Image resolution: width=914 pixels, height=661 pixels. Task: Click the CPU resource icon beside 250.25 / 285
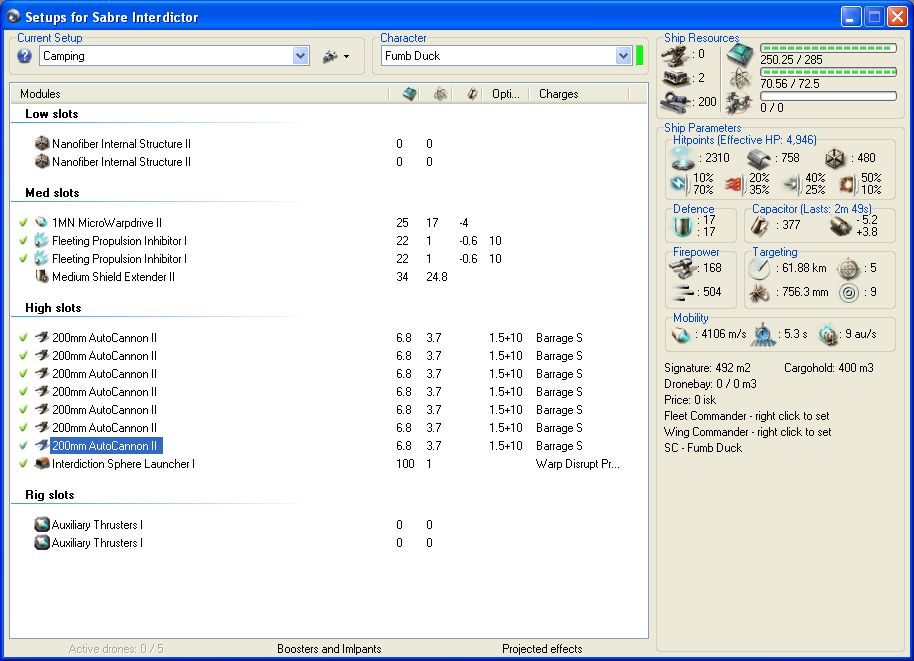(740, 55)
